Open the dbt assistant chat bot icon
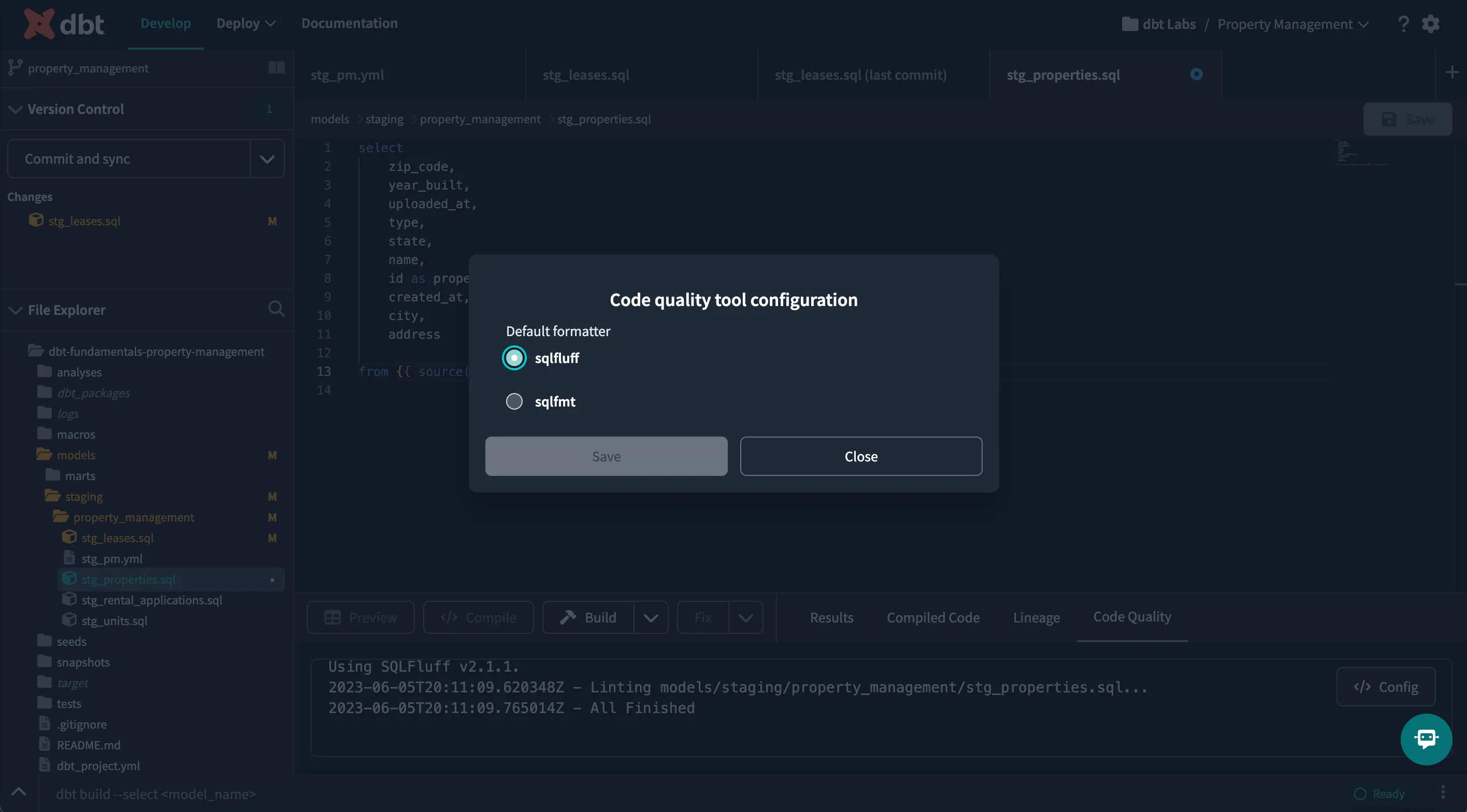Viewport: 1467px width, 812px height. click(x=1426, y=738)
